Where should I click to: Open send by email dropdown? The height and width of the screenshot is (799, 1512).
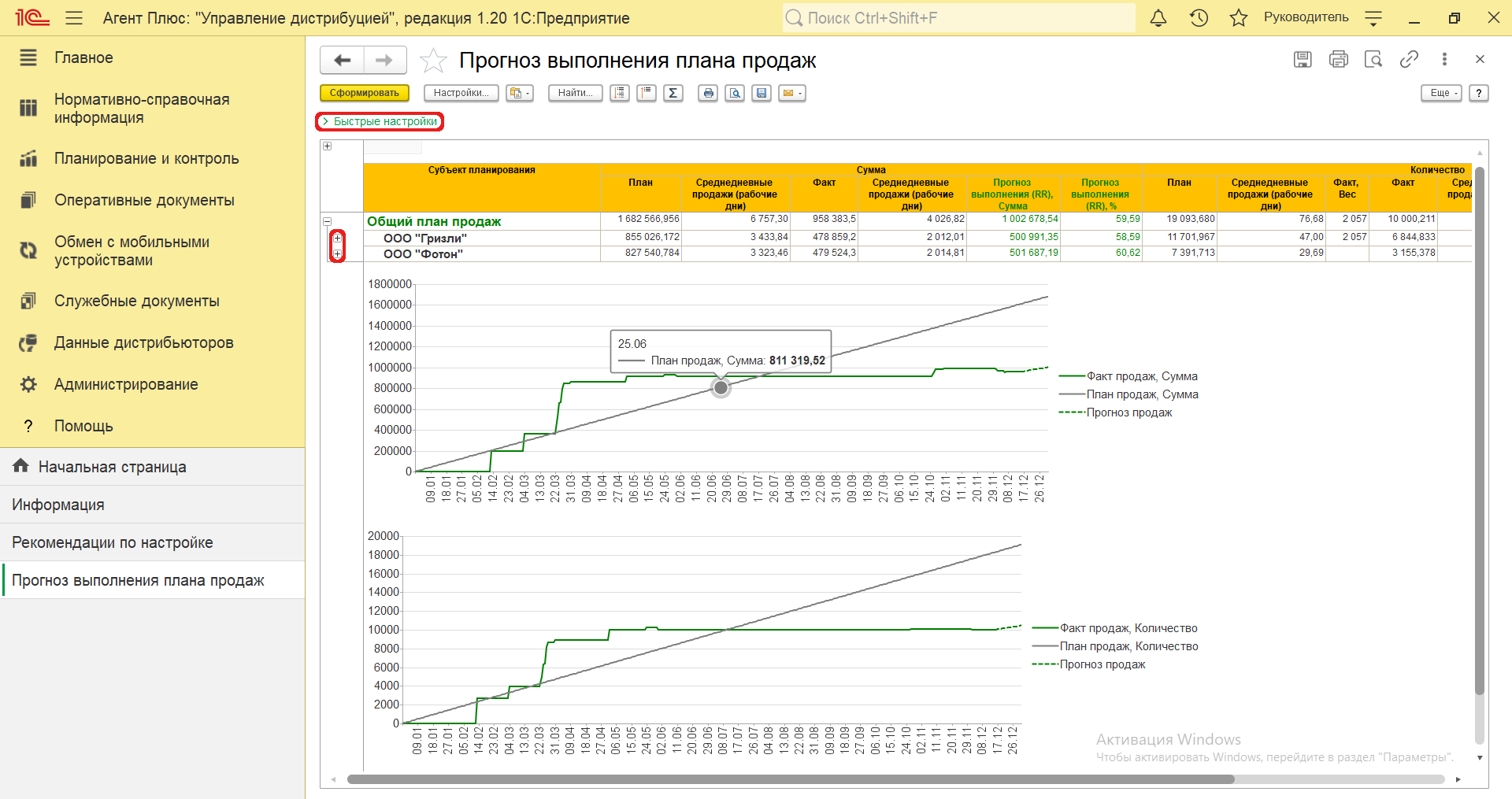click(792, 93)
